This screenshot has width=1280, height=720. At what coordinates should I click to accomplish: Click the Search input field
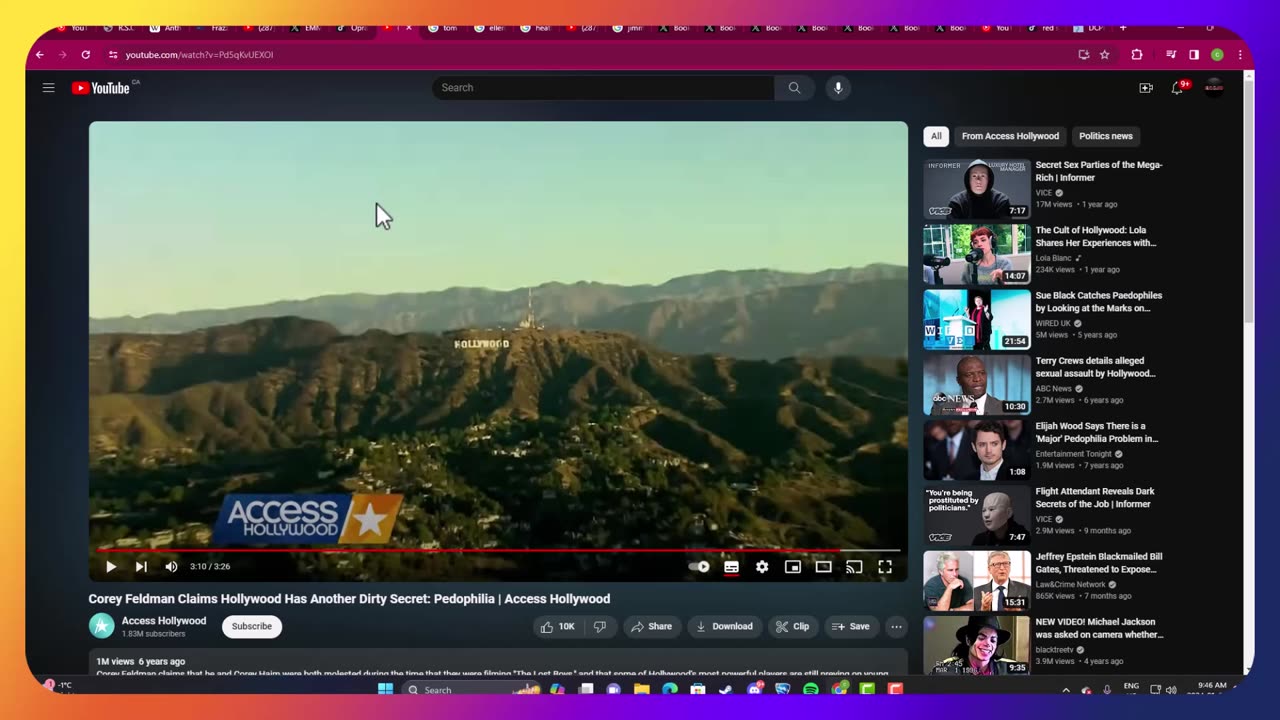click(x=603, y=88)
